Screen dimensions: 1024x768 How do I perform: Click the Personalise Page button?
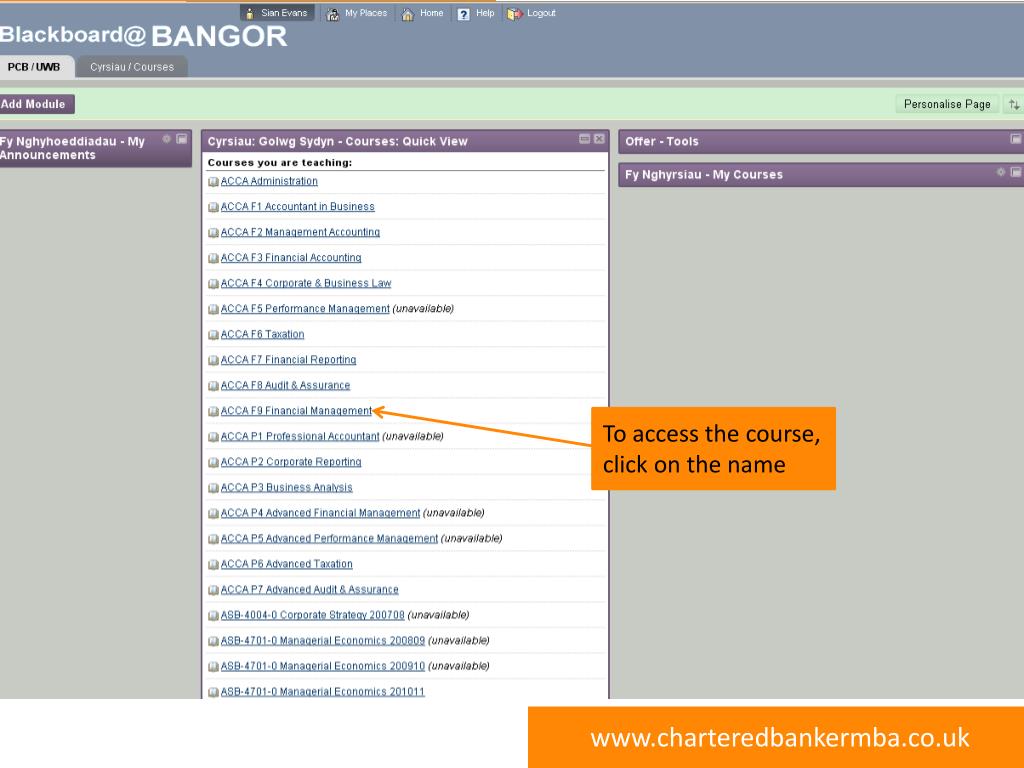point(947,104)
